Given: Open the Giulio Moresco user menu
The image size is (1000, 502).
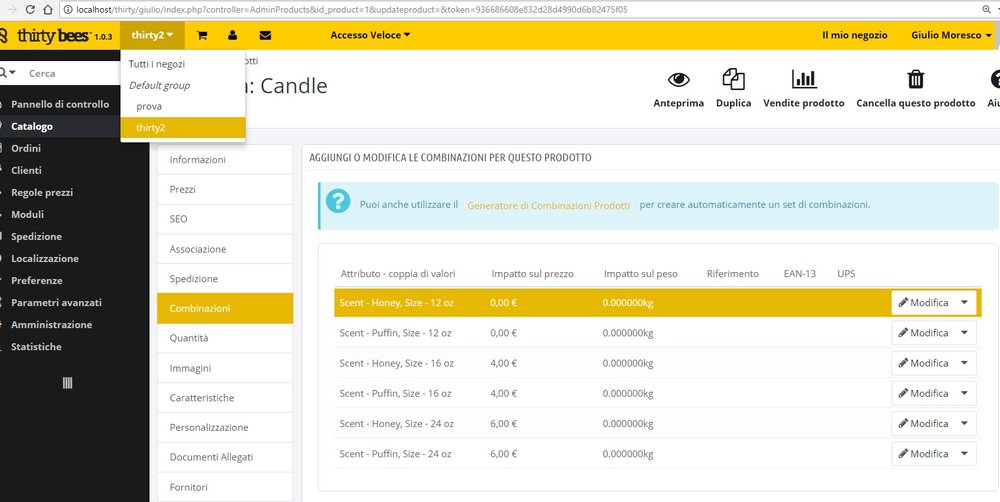Looking at the screenshot, I should [x=951, y=35].
